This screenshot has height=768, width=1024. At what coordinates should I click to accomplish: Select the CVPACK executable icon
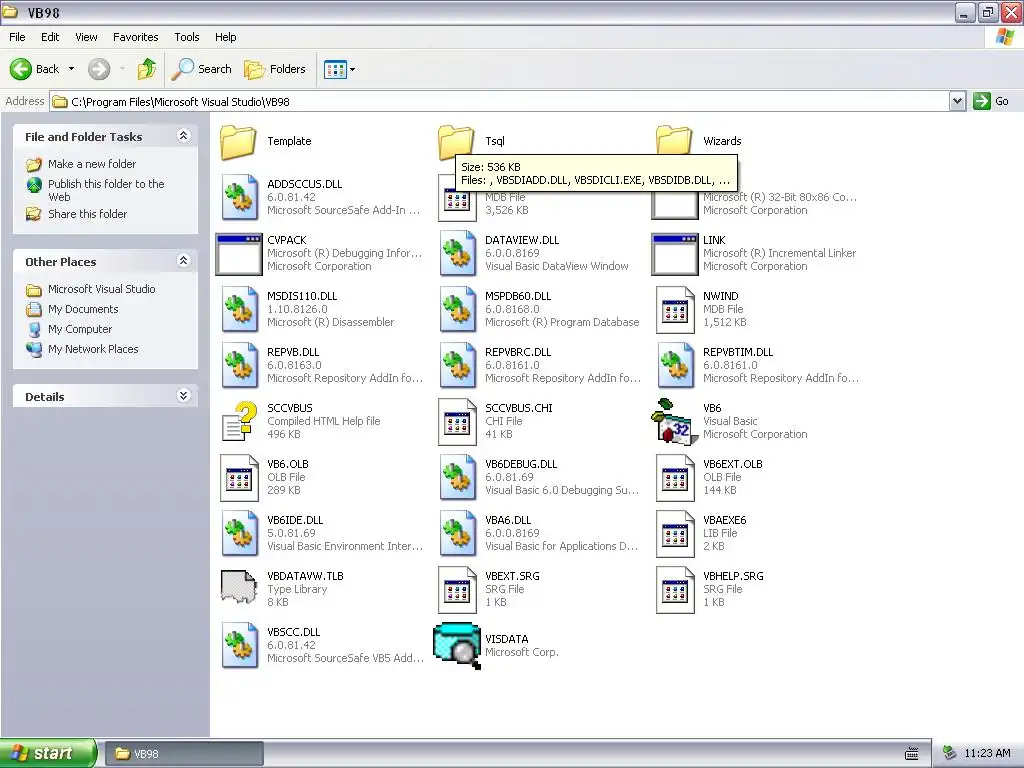tap(239, 254)
